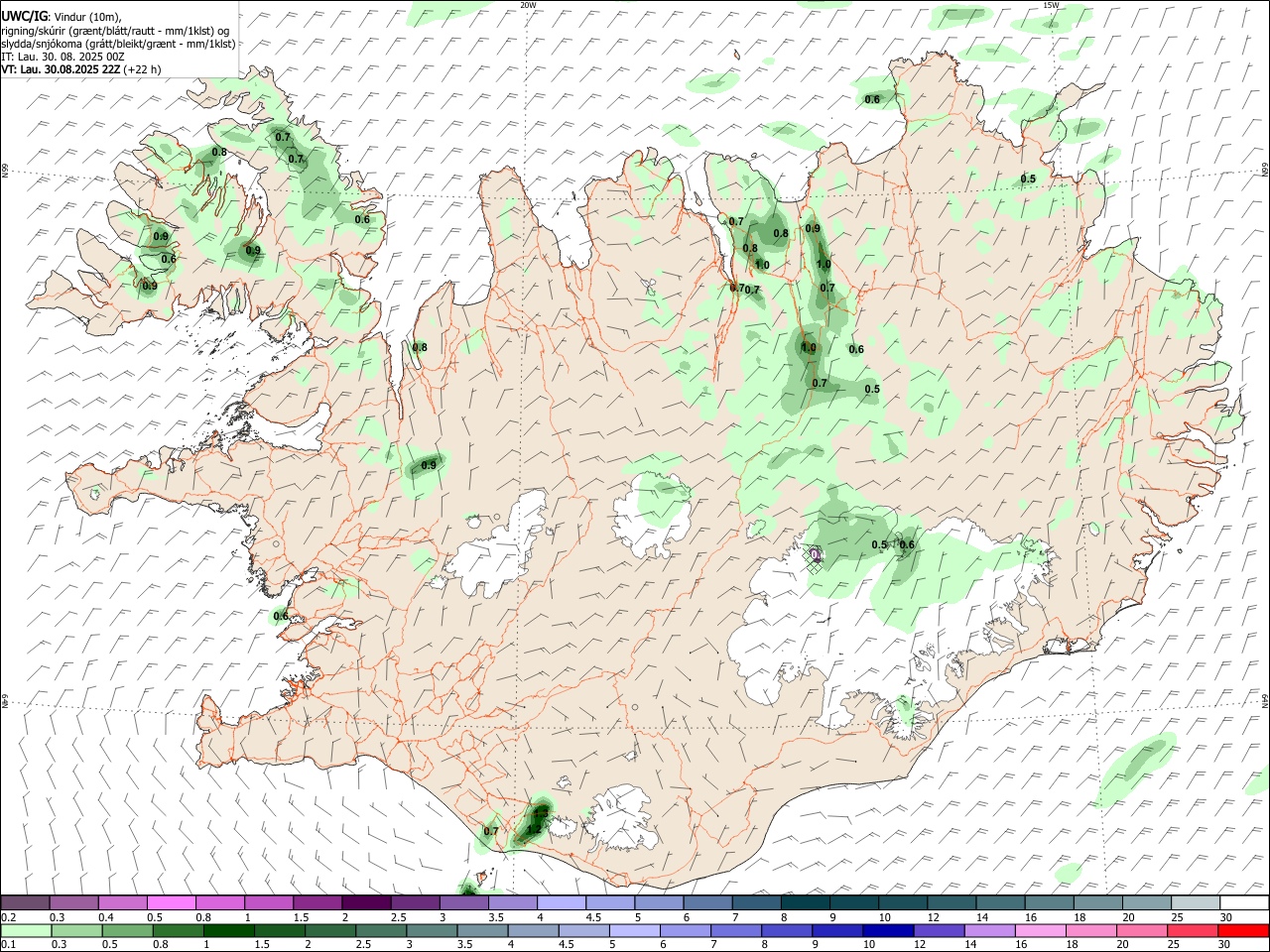The height and width of the screenshot is (952, 1270).
Task: Click the pale gray top-row swatch for 25
Action: click(1195, 902)
